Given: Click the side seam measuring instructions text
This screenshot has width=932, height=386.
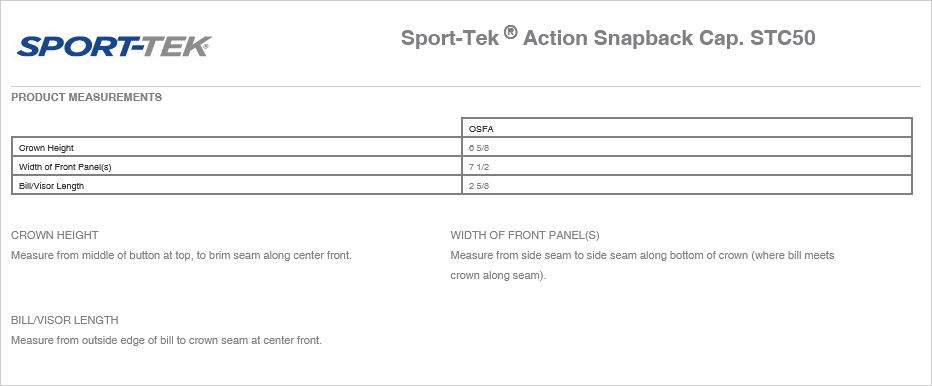Looking at the screenshot, I should pos(643,266).
